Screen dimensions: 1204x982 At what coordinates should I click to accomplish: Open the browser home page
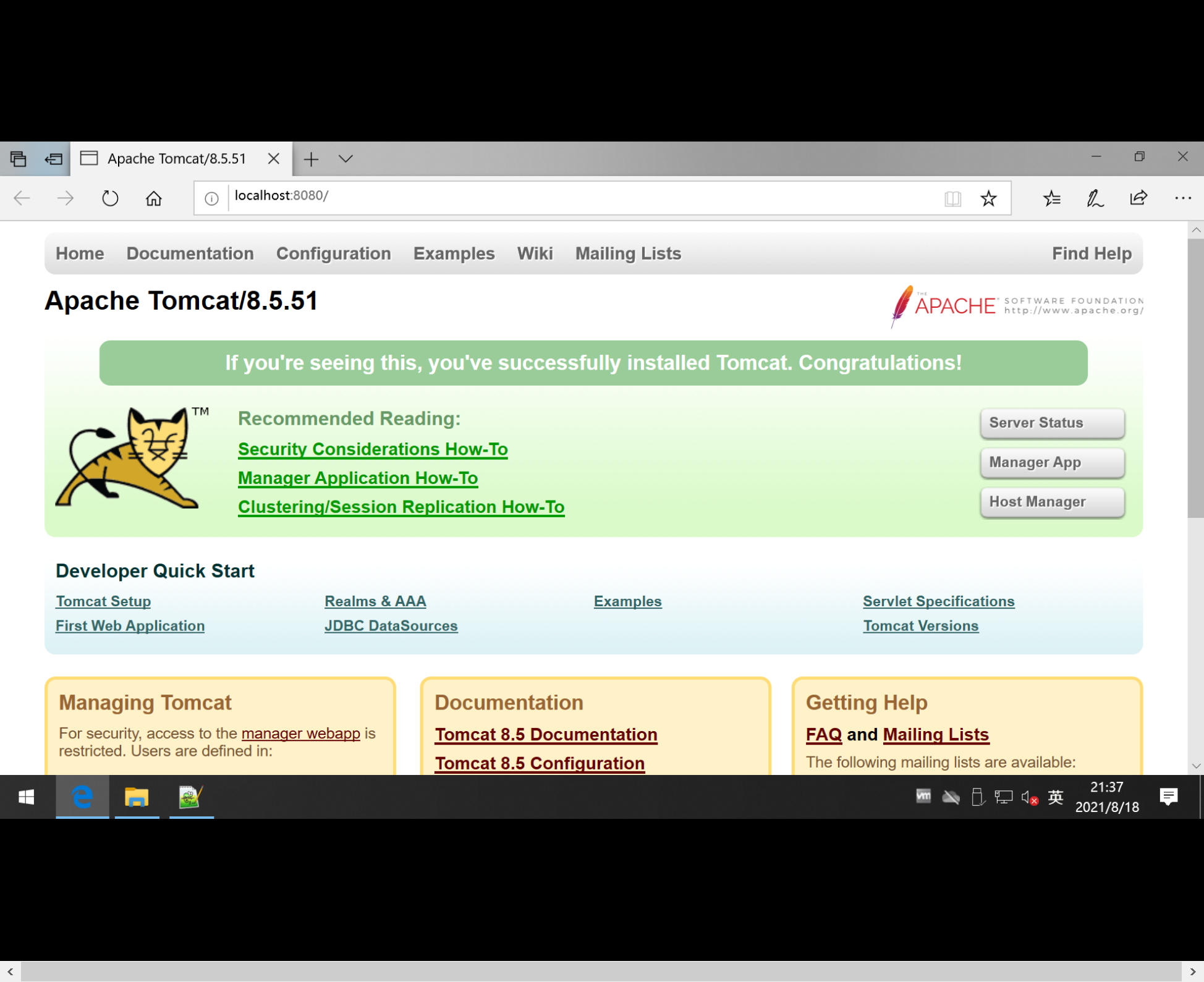pyautogui.click(x=154, y=198)
